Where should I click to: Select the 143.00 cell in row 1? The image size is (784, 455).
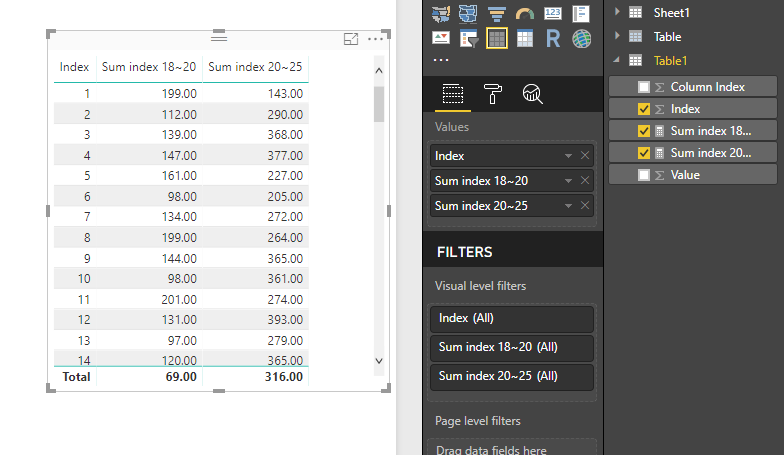tap(285, 94)
